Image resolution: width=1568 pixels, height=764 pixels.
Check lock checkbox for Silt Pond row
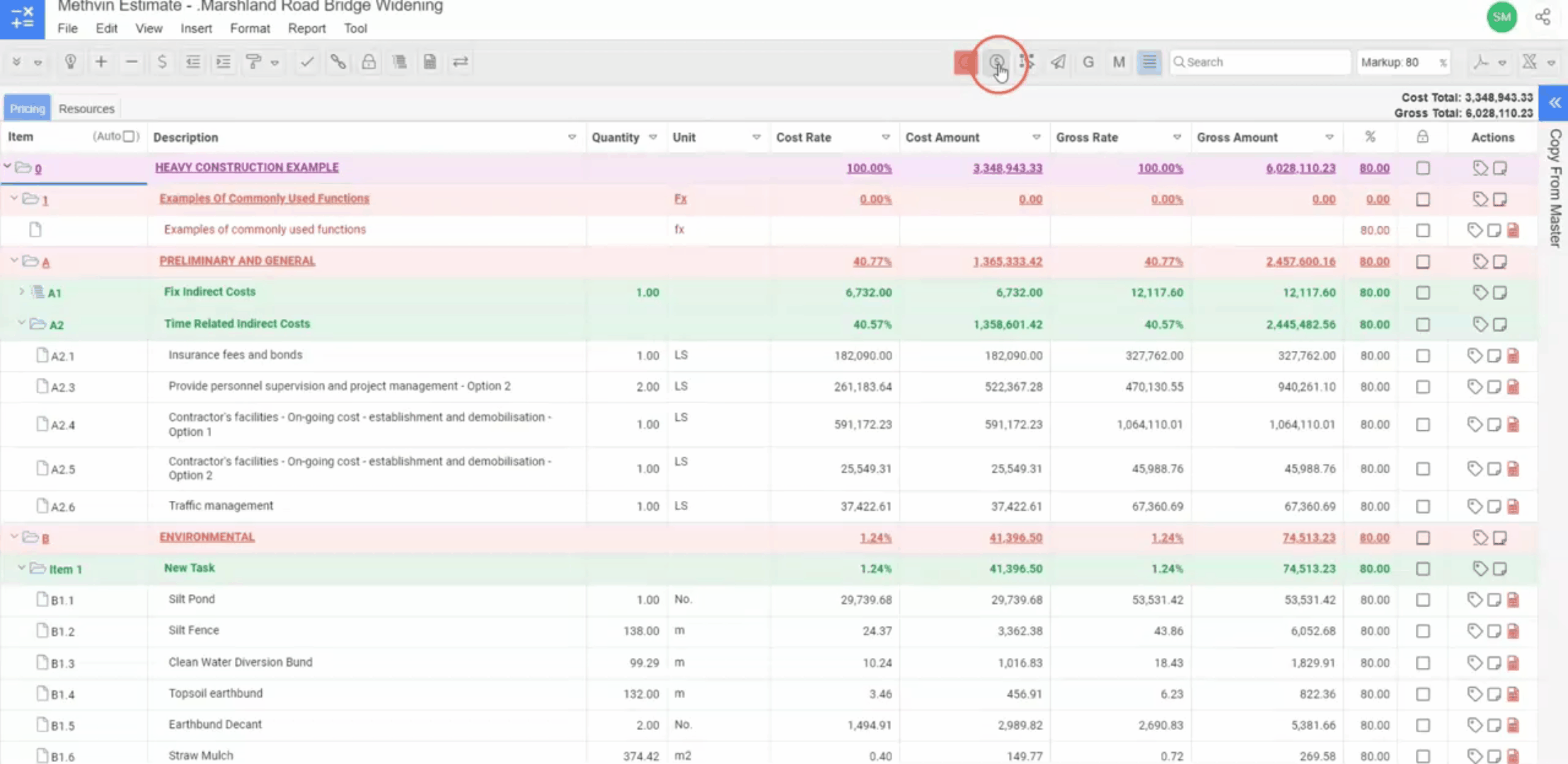1422,600
